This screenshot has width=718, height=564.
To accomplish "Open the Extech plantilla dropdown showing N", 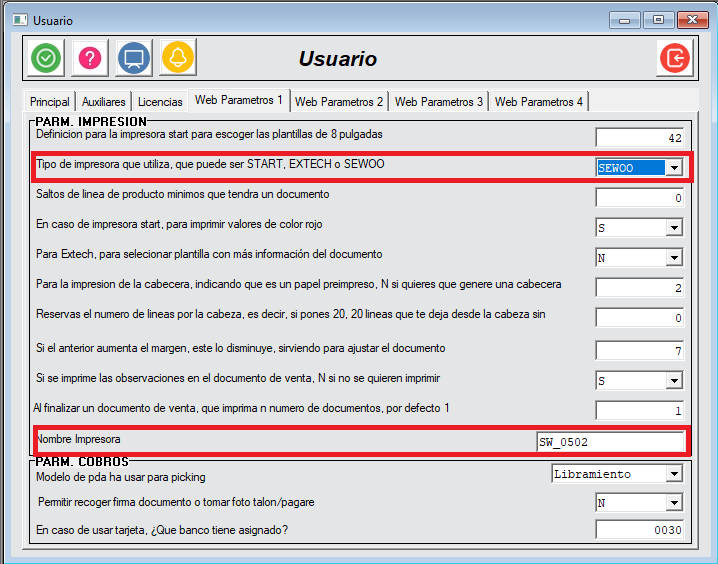I will click(674, 258).
